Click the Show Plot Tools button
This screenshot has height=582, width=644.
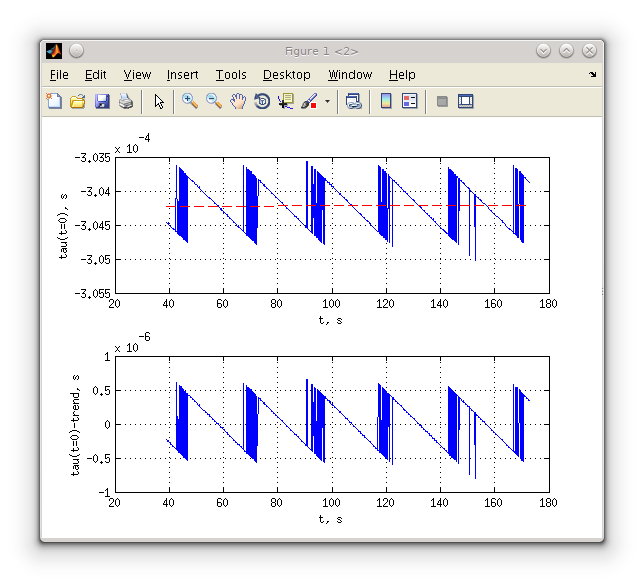pos(465,101)
